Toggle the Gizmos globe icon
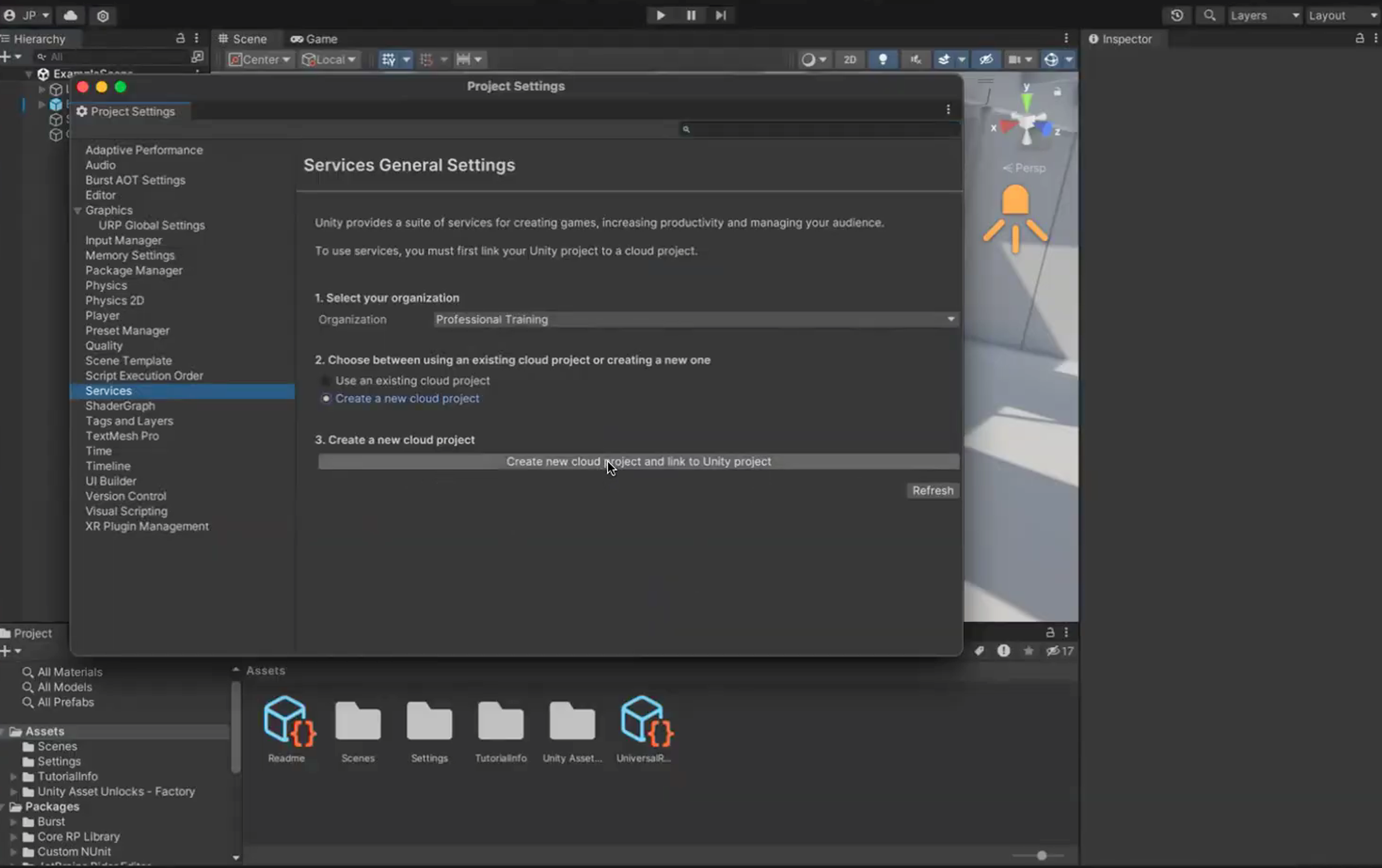 (1051, 60)
